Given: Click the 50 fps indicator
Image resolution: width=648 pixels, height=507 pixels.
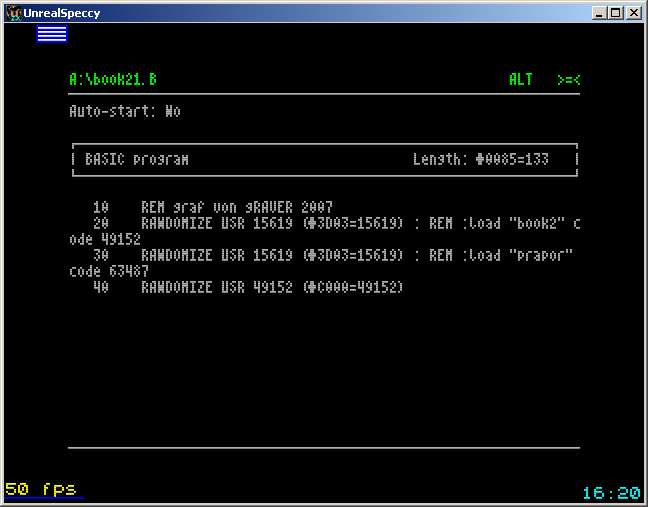Looking at the screenshot, I should coord(41,489).
